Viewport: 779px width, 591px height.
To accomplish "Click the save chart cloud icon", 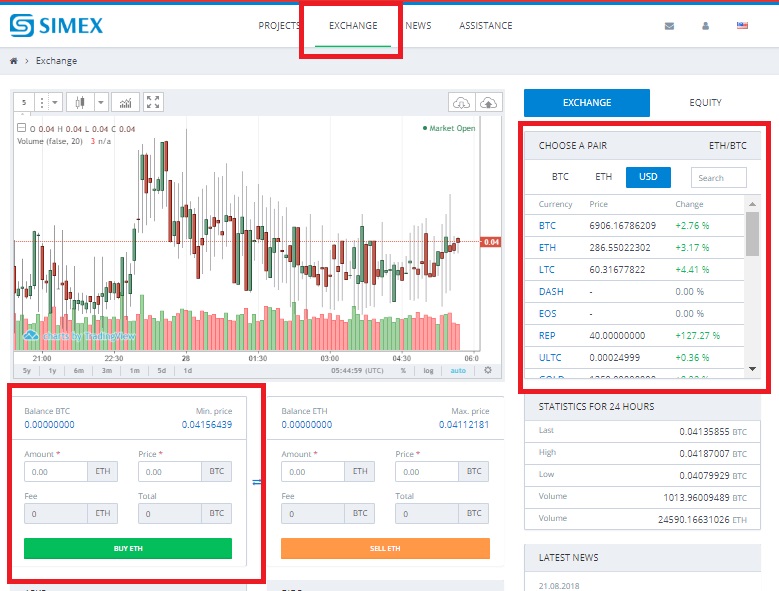I will tap(489, 103).
